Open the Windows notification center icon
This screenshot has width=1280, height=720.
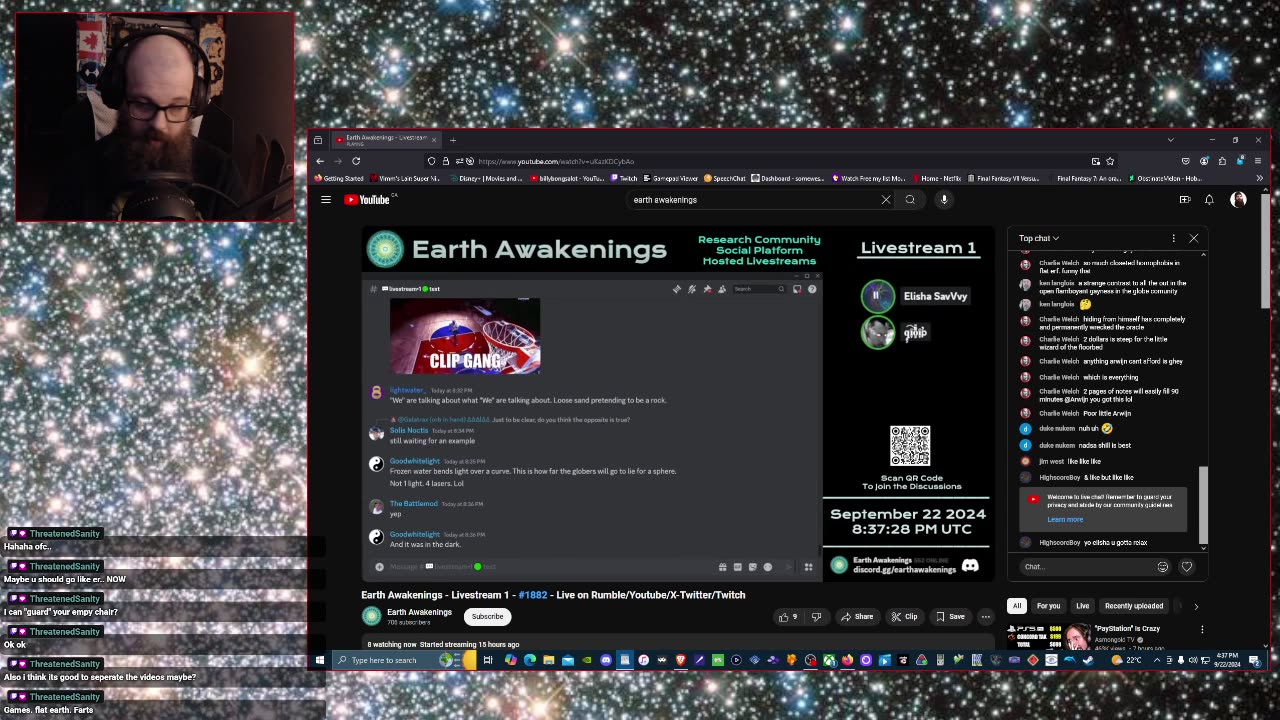[x=1254, y=660]
